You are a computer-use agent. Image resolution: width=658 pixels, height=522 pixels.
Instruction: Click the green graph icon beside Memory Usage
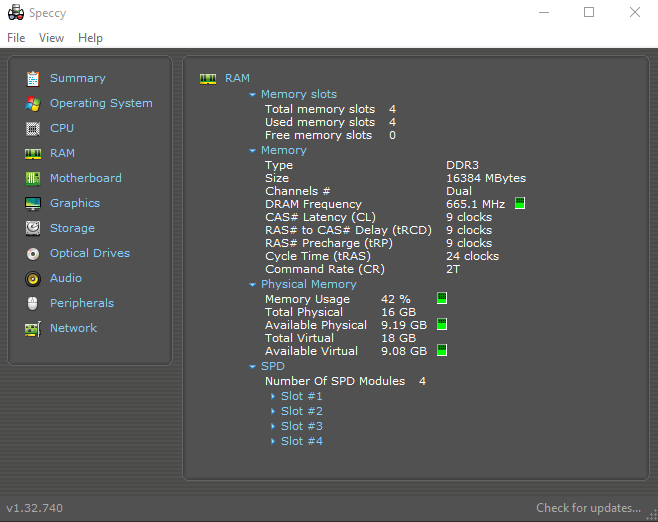[x=442, y=298]
